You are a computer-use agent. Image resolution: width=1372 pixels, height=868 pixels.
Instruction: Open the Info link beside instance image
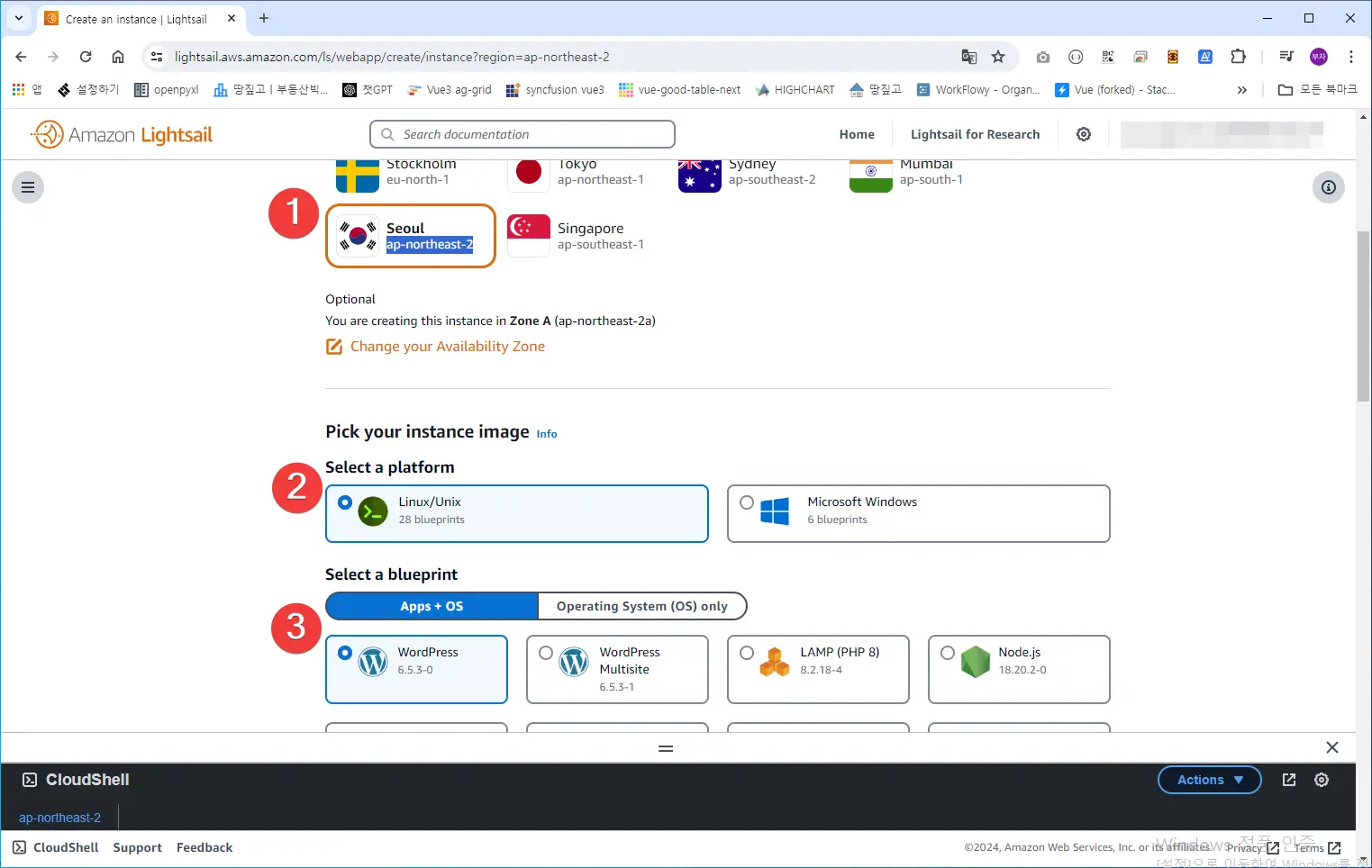(547, 434)
